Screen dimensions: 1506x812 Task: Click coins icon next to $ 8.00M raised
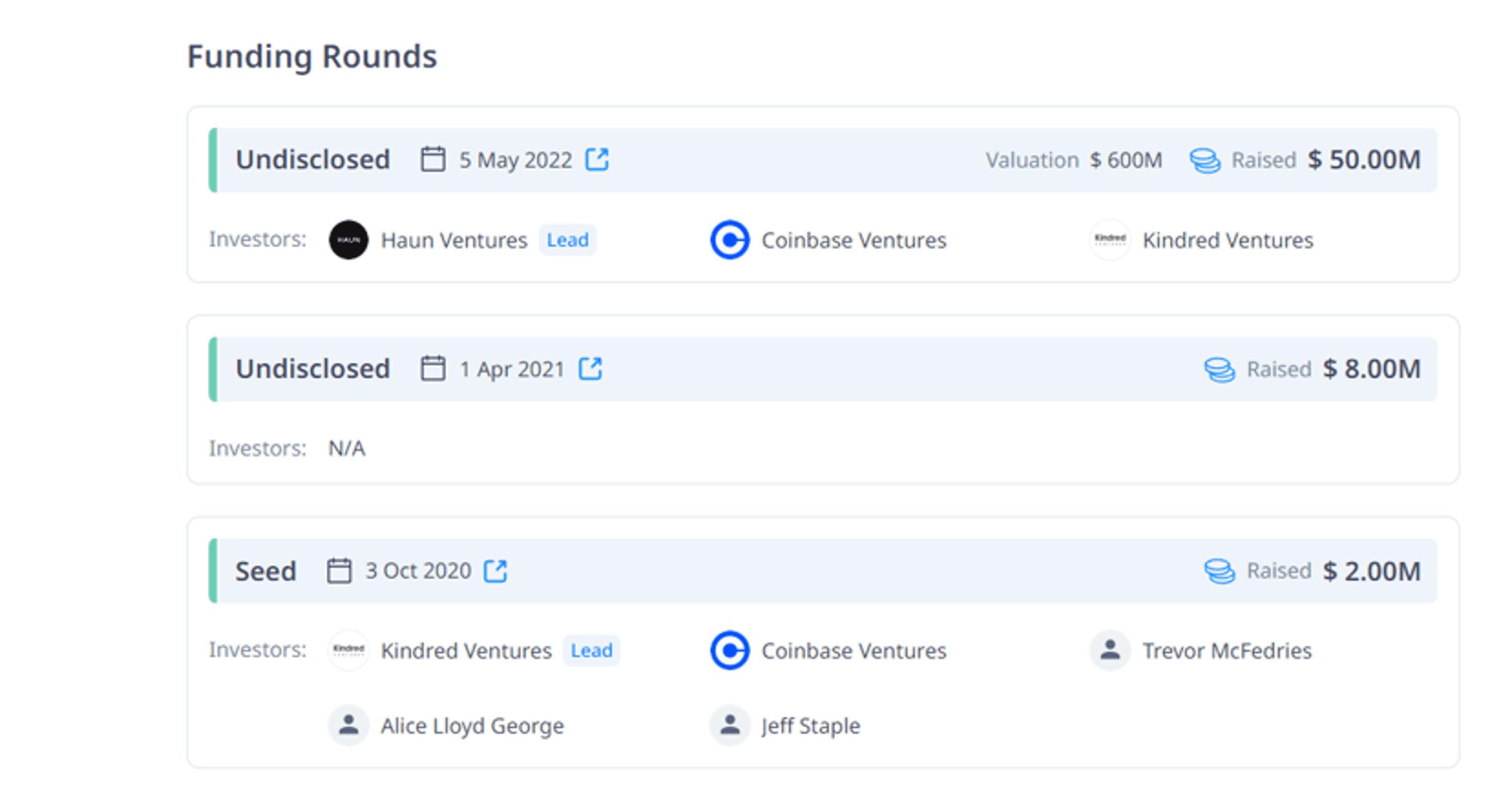click(x=1219, y=369)
